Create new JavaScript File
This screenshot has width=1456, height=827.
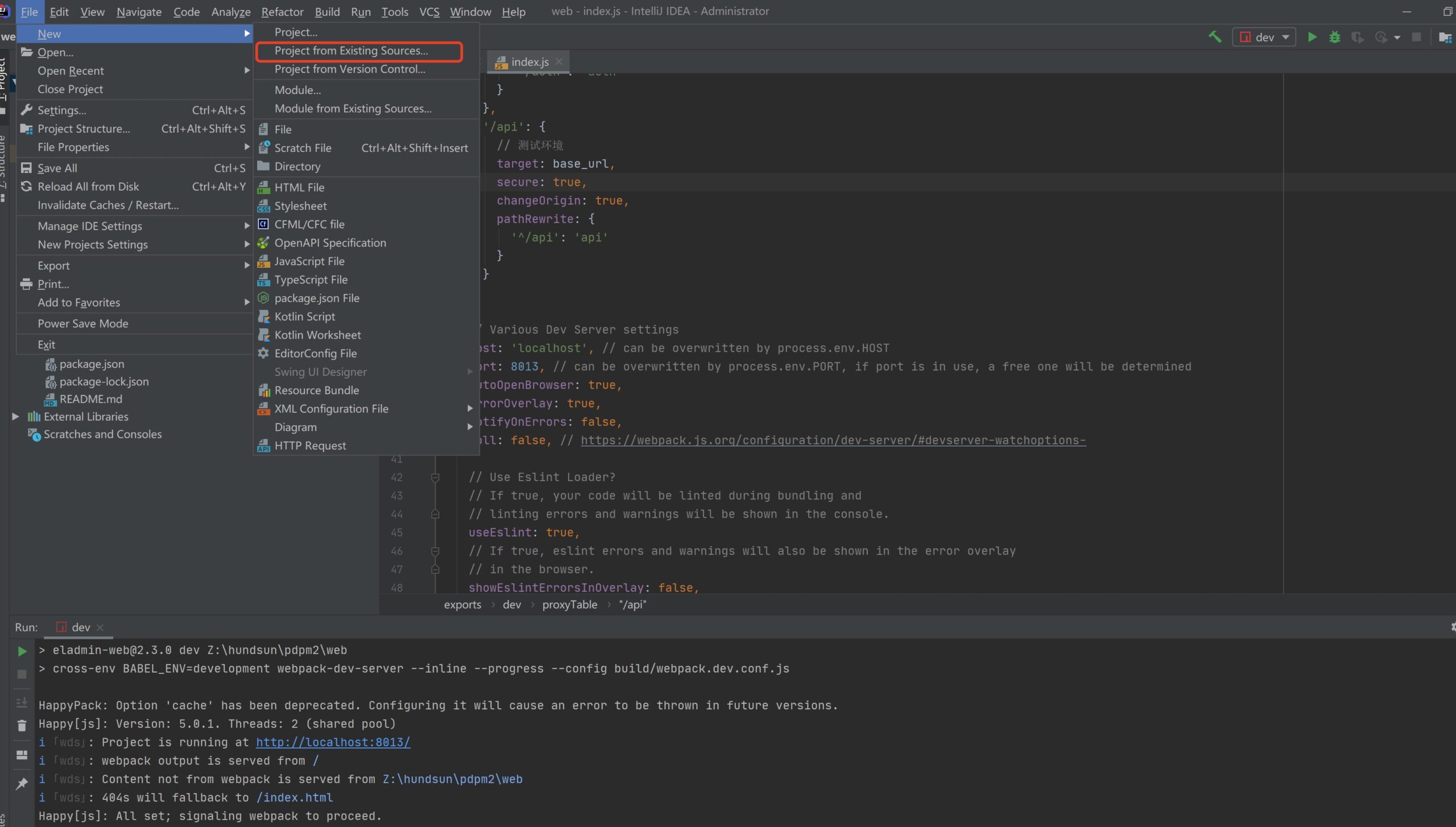pyautogui.click(x=366, y=261)
